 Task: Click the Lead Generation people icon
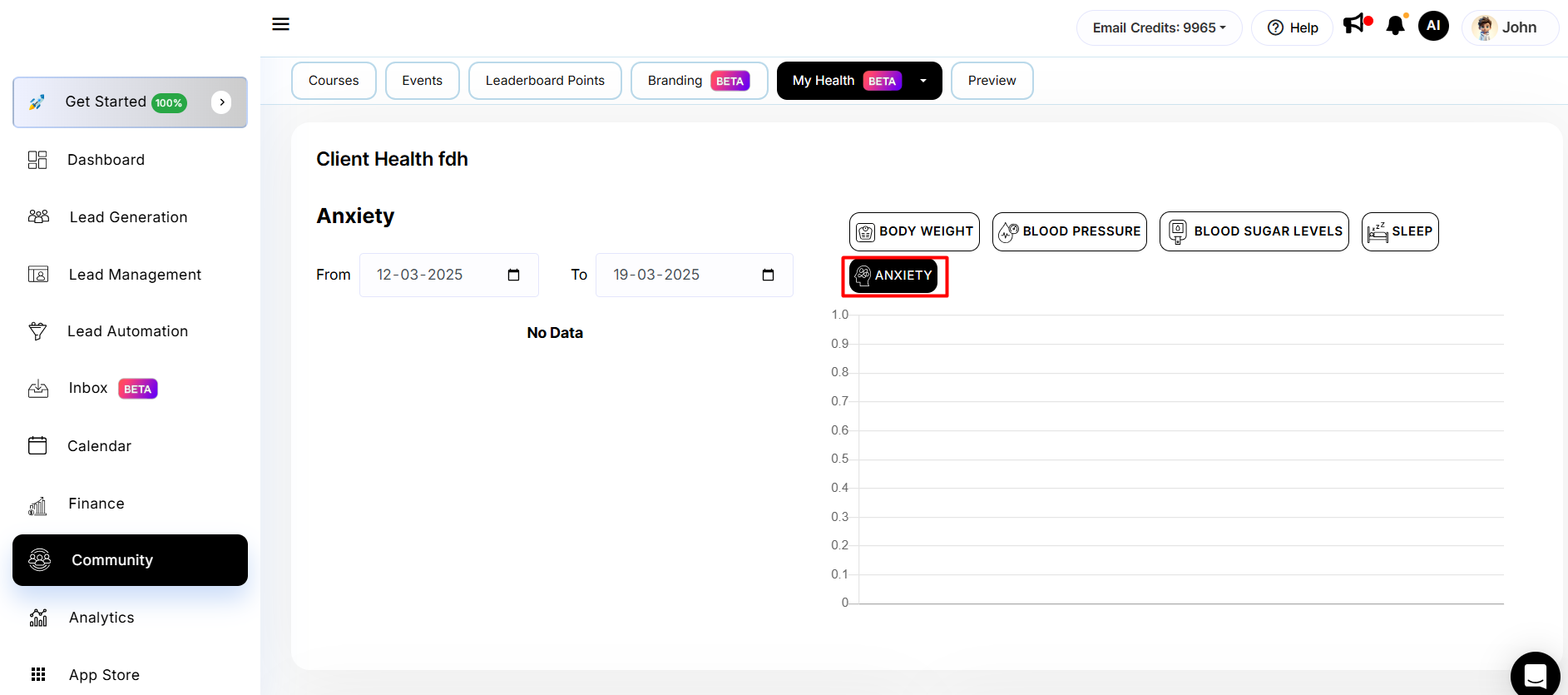coord(38,216)
